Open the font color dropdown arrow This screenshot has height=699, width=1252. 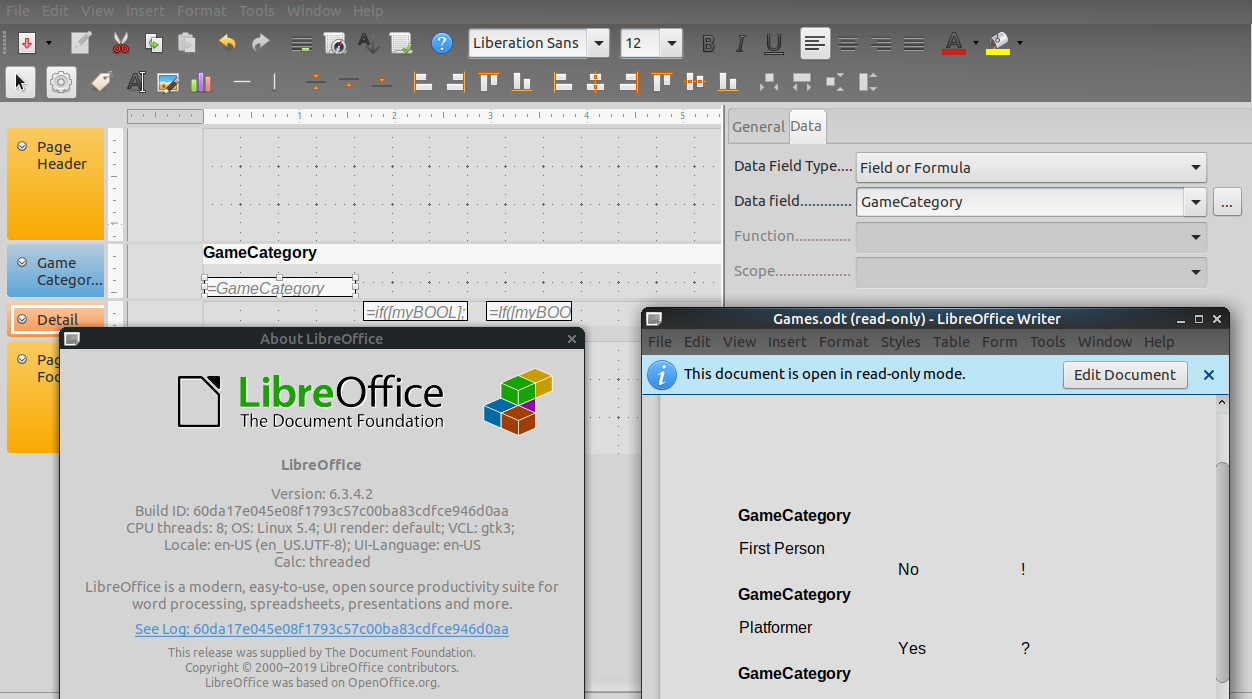[x=976, y=43]
